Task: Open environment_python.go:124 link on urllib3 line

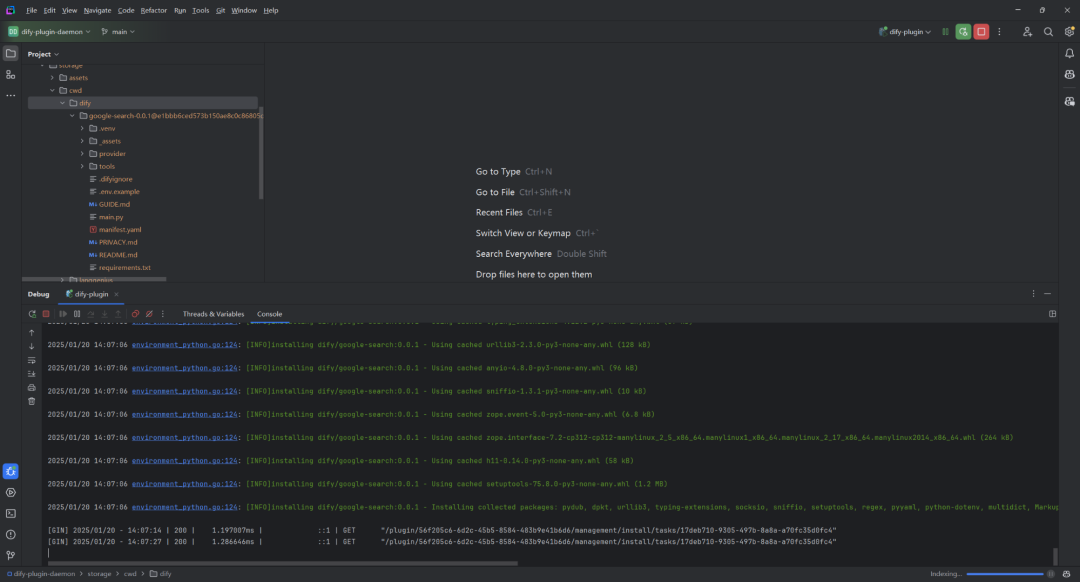Action: tap(185, 344)
